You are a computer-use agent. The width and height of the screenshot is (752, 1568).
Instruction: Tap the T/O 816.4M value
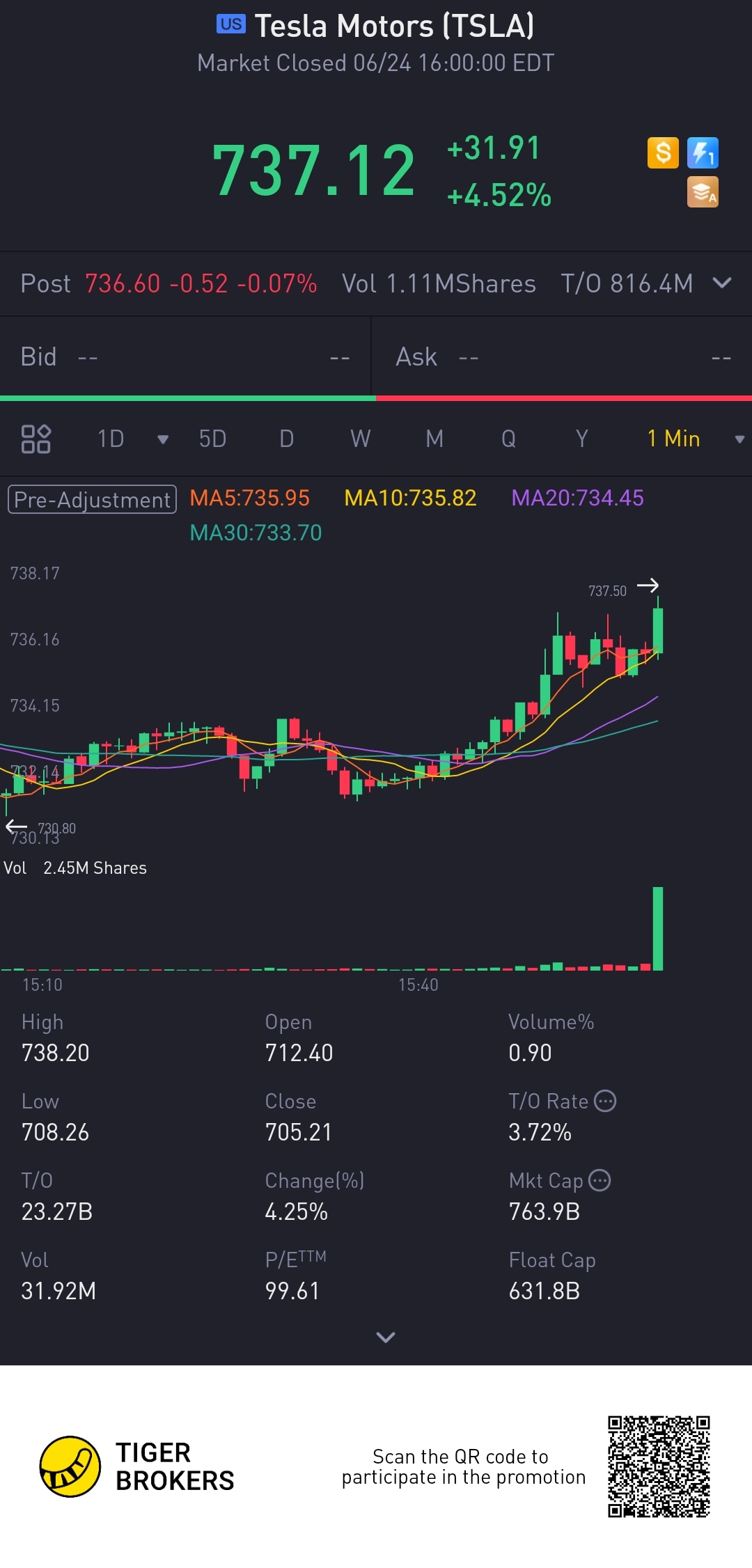(x=627, y=283)
